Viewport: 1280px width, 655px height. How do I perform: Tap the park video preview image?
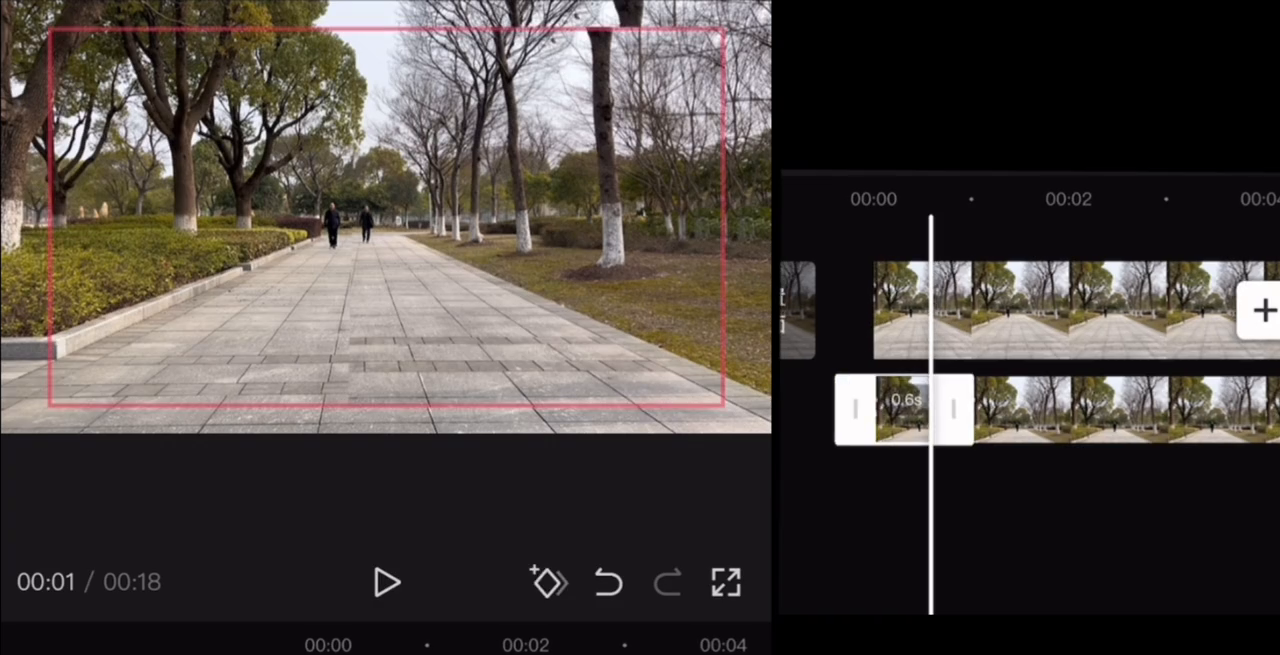pyautogui.click(x=386, y=216)
